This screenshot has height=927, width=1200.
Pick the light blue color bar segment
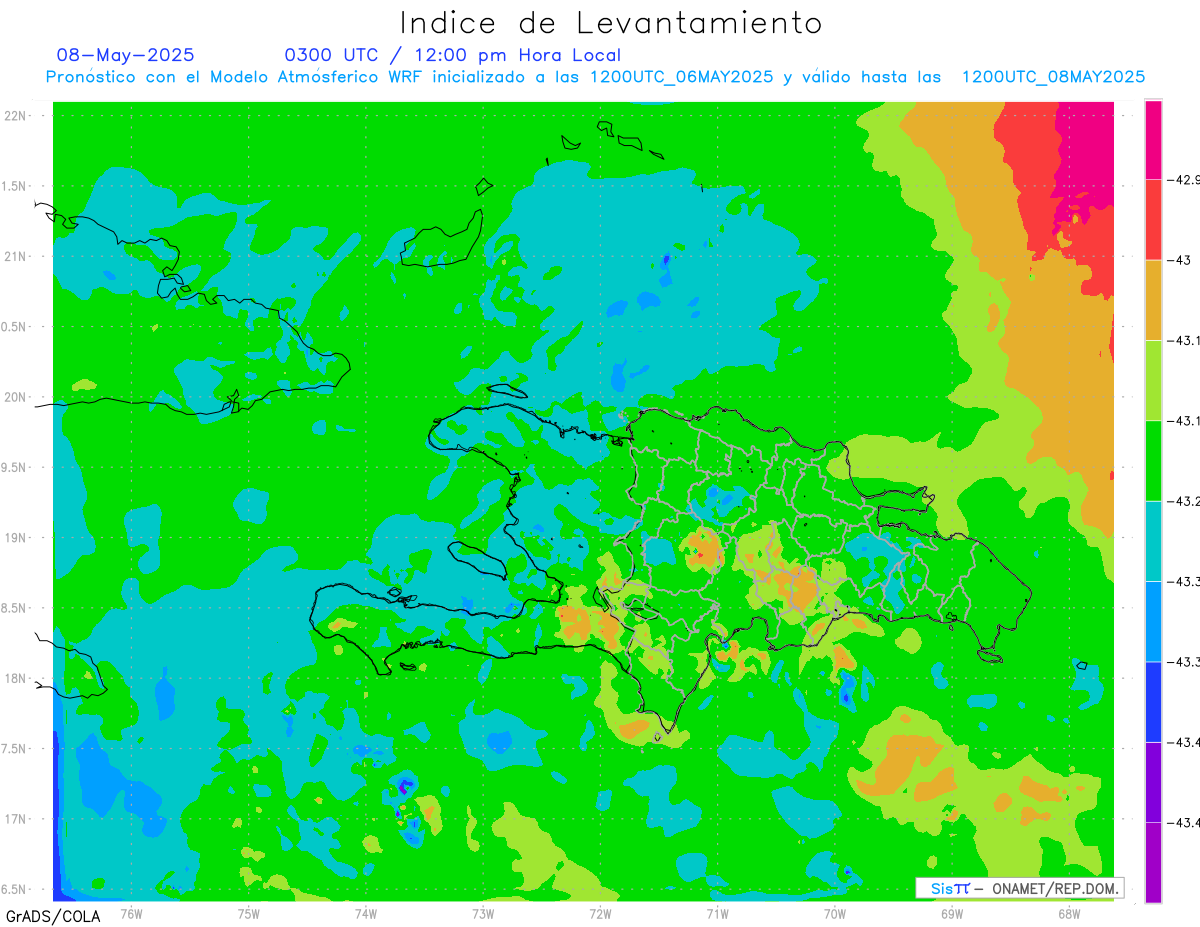click(1153, 621)
